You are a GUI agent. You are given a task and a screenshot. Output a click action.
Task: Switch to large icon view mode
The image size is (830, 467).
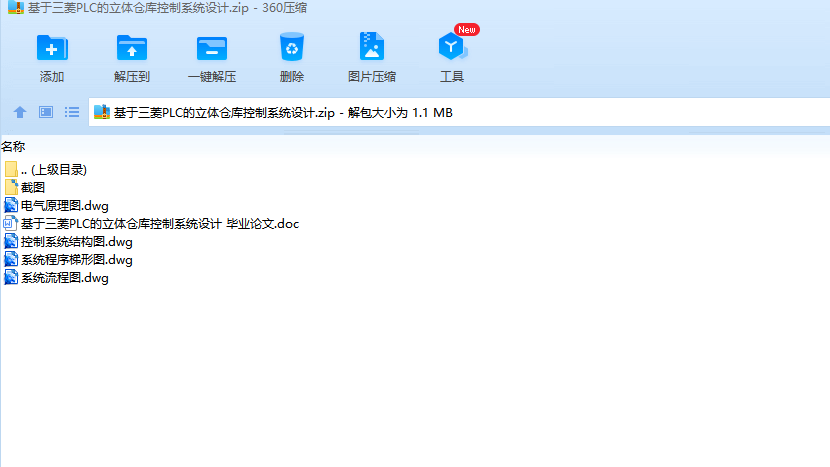pos(46,112)
